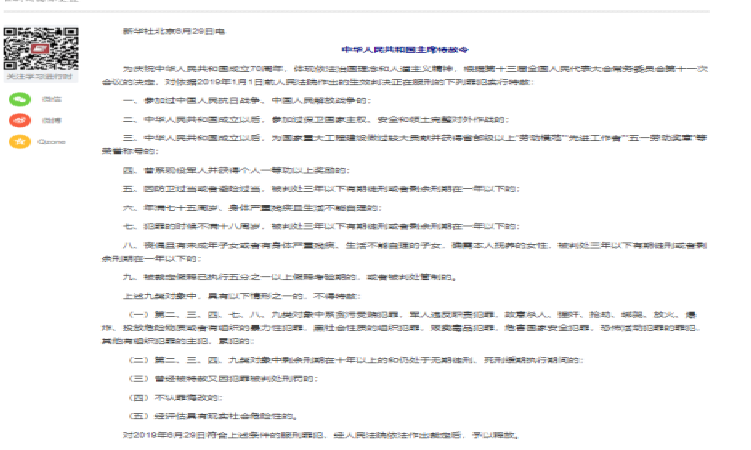This screenshot has width=751, height=450.
Task: Click item 八 about 未成年子女
Action: tap(405, 252)
